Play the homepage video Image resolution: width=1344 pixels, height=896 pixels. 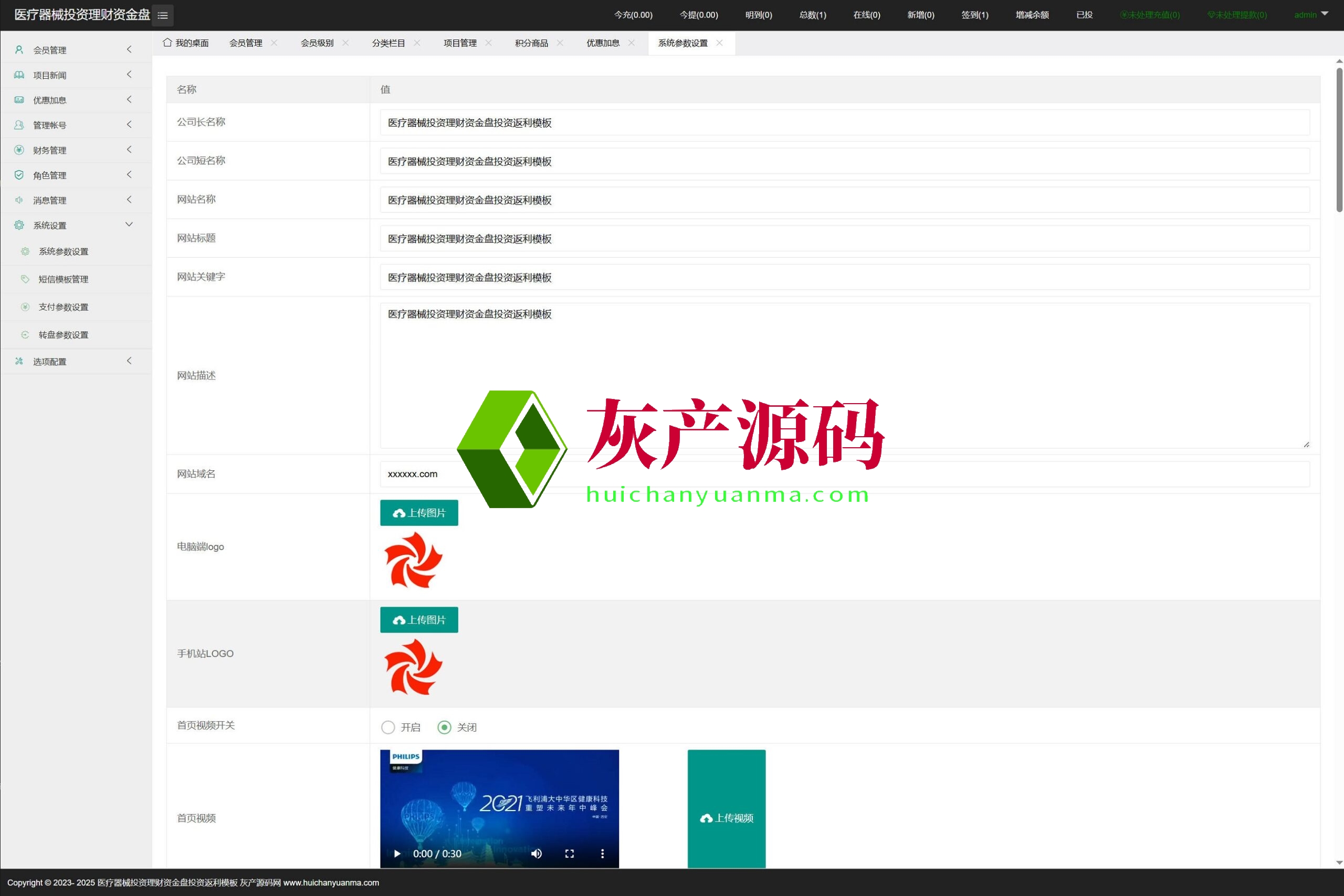(x=396, y=853)
